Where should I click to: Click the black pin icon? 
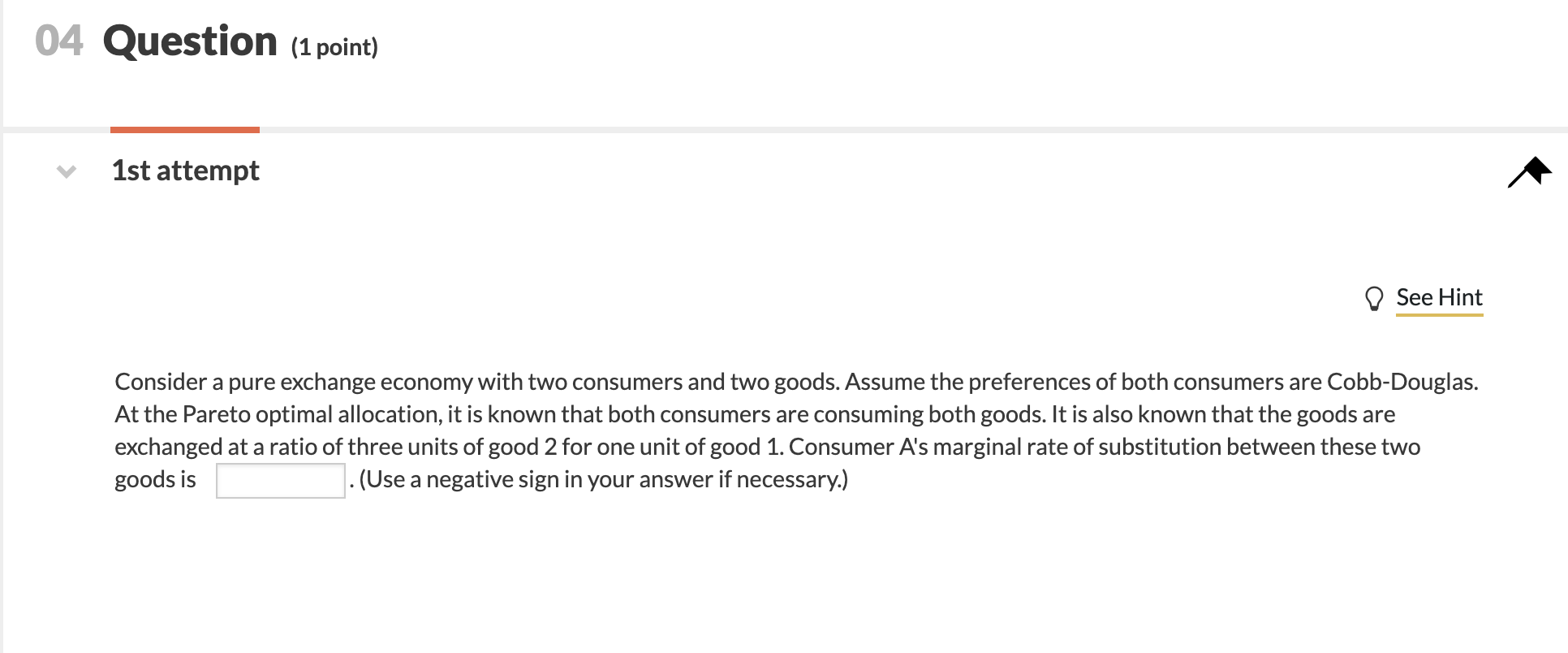pyautogui.click(x=1529, y=172)
